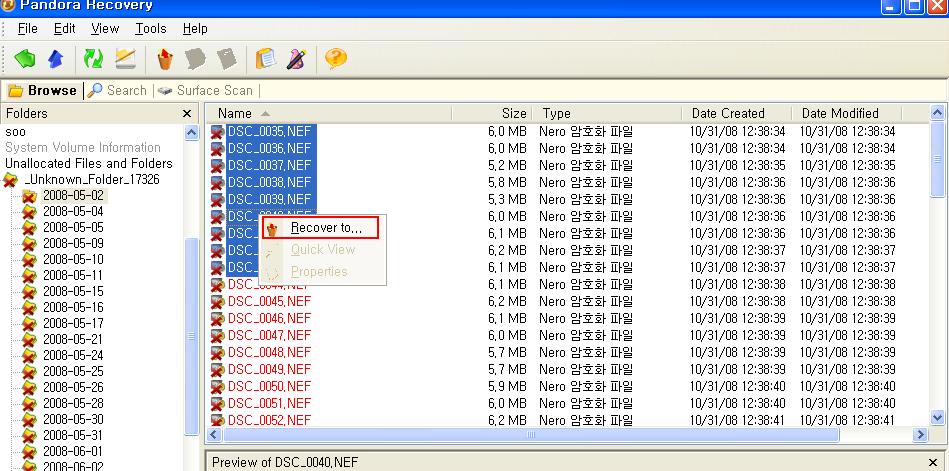Image resolution: width=949 pixels, height=471 pixels.
Task: Click the Folders panel vertical scrollbar thumb
Action: pos(191,336)
